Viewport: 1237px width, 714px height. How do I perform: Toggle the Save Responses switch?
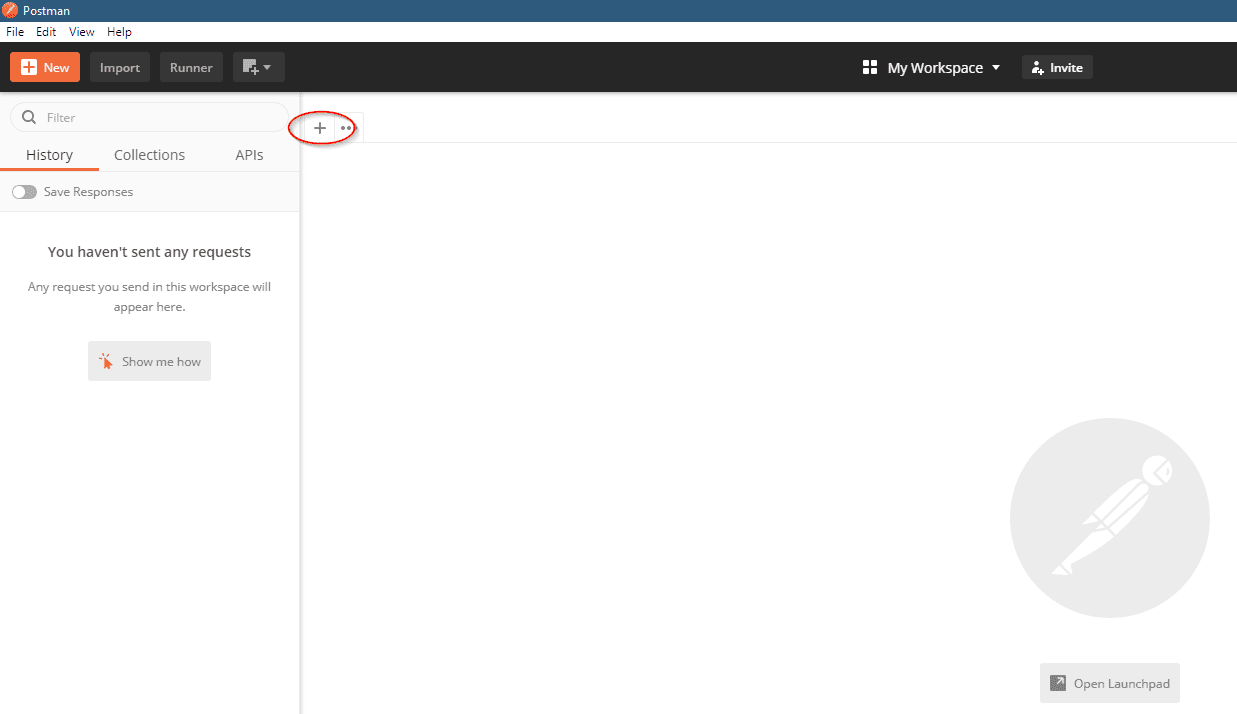point(24,192)
